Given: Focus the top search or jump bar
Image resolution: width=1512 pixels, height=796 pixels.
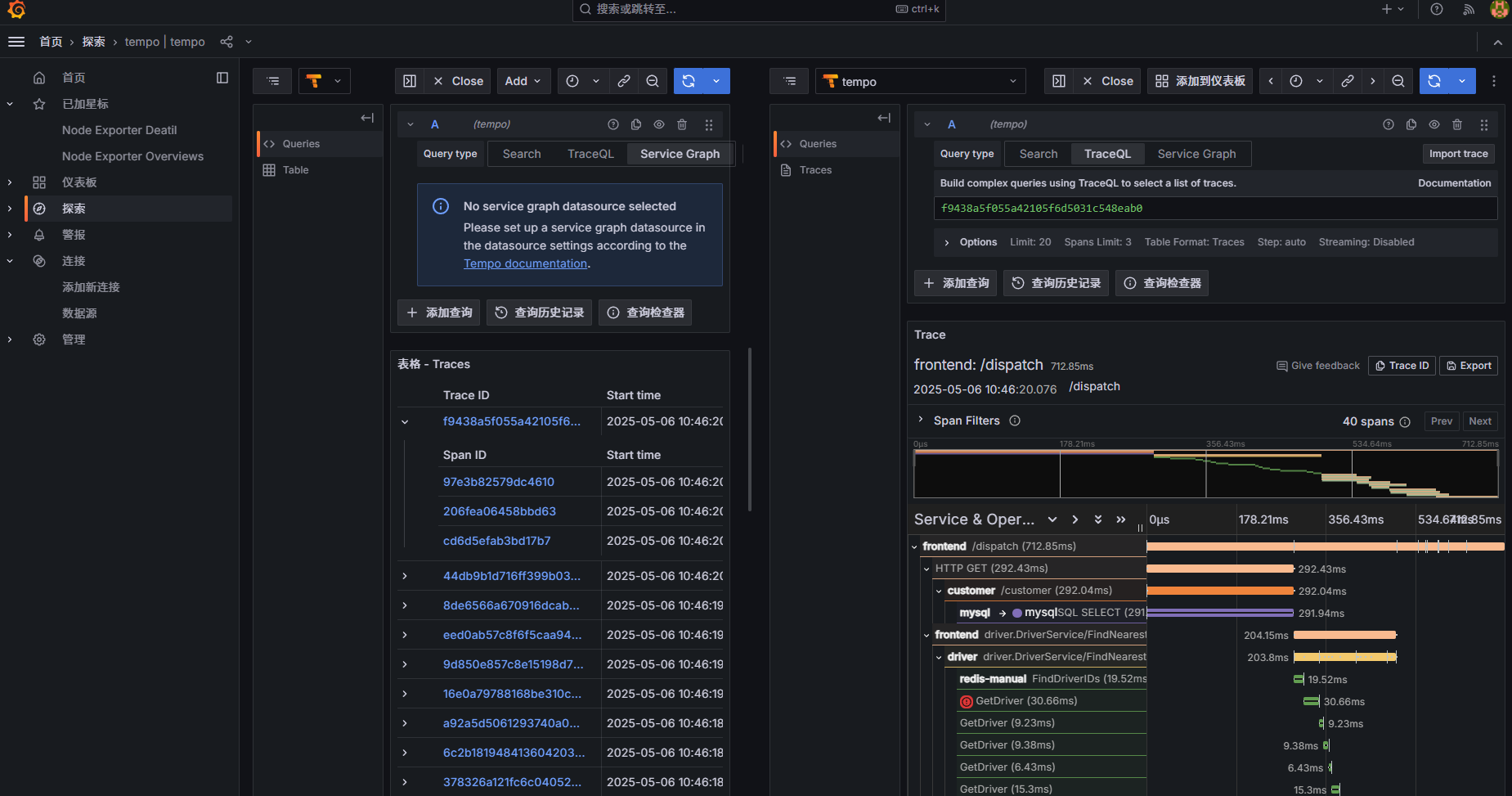Looking at the screenshot, I should [x=759, y=10].
